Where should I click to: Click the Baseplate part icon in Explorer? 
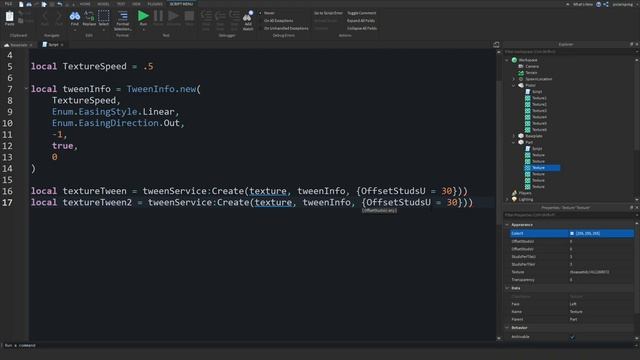point(521,136)
